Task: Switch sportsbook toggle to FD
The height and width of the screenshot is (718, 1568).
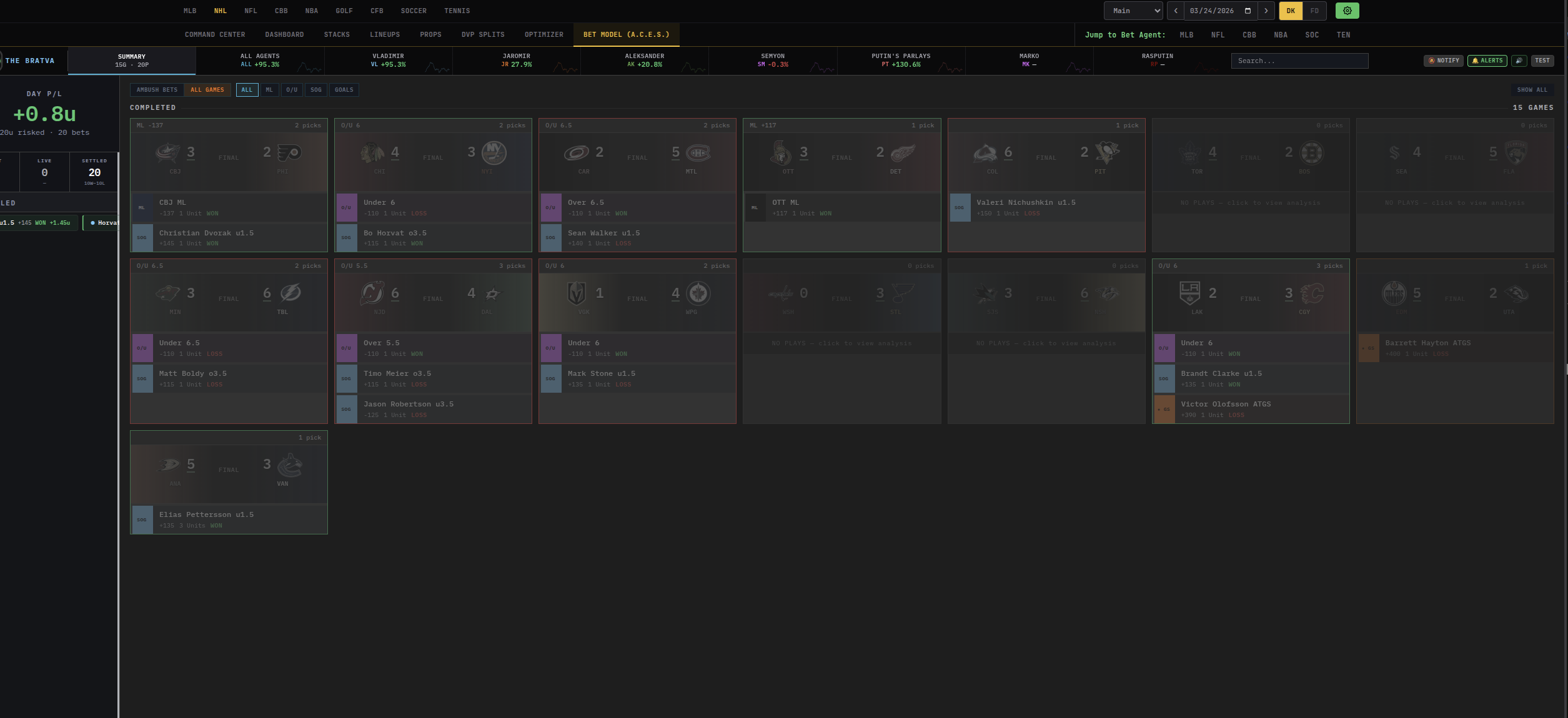Action: 1314,11
